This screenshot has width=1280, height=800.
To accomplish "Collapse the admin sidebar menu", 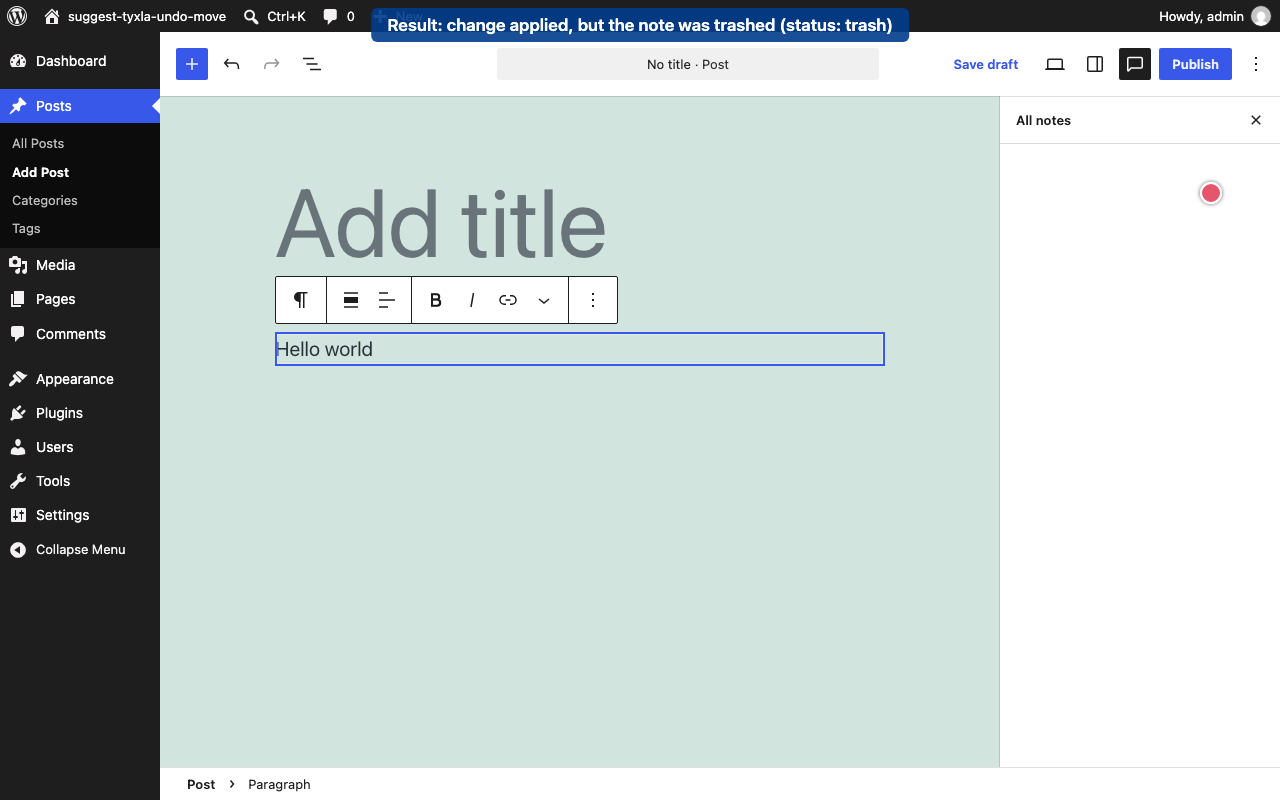I will pos(80,549).
